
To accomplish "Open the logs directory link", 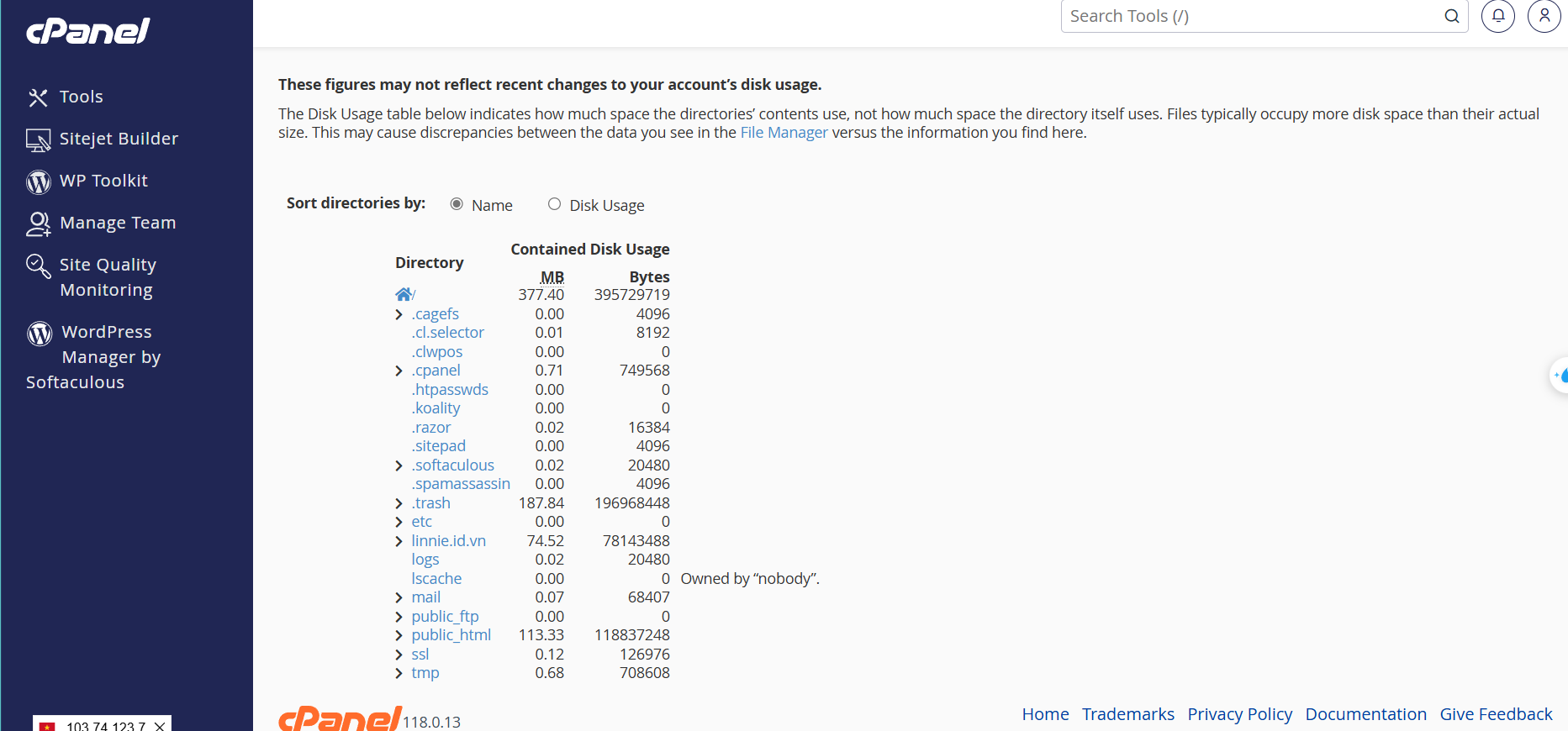I will point(425,560).
